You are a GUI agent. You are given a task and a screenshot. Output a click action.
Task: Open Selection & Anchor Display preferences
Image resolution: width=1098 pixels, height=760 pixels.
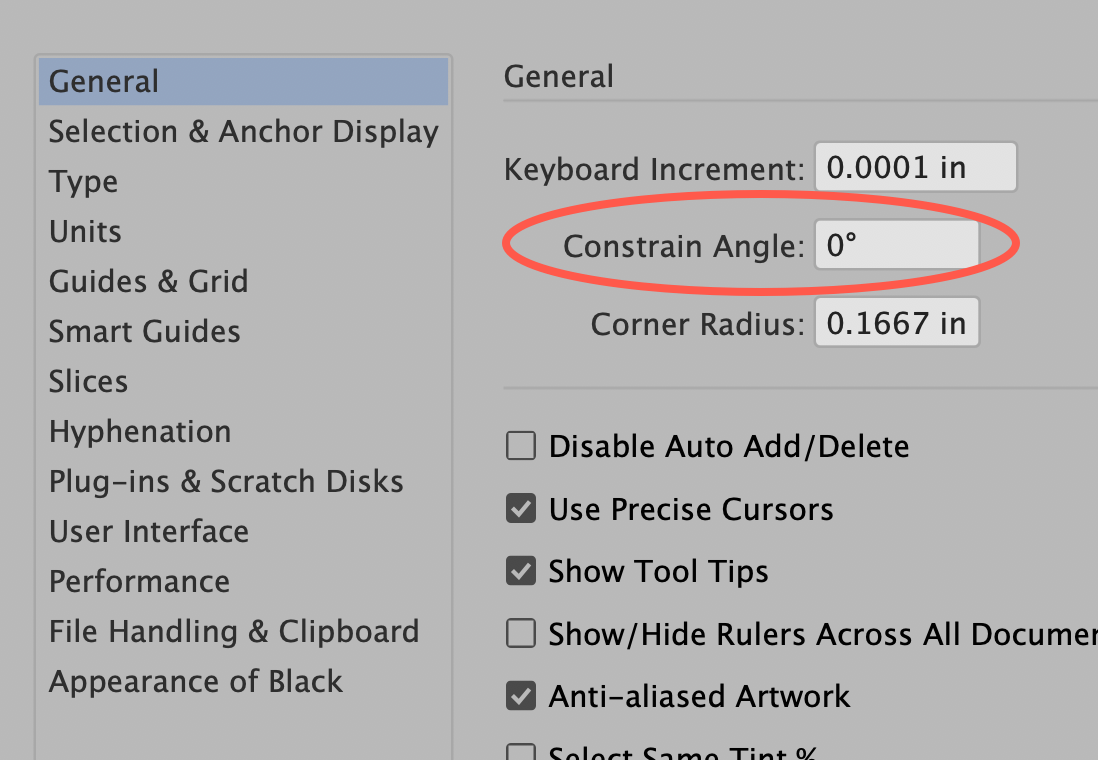point(243,131)
